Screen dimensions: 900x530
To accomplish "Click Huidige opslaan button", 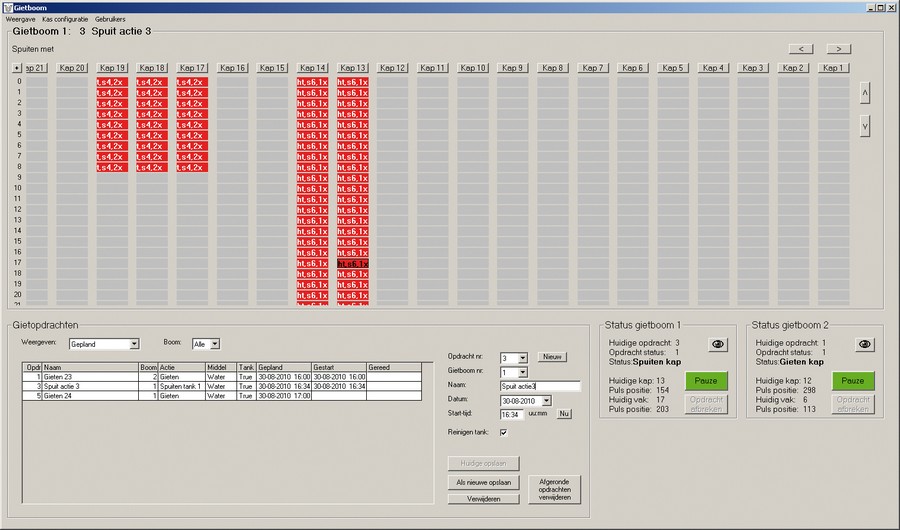I will pos(483,463).
